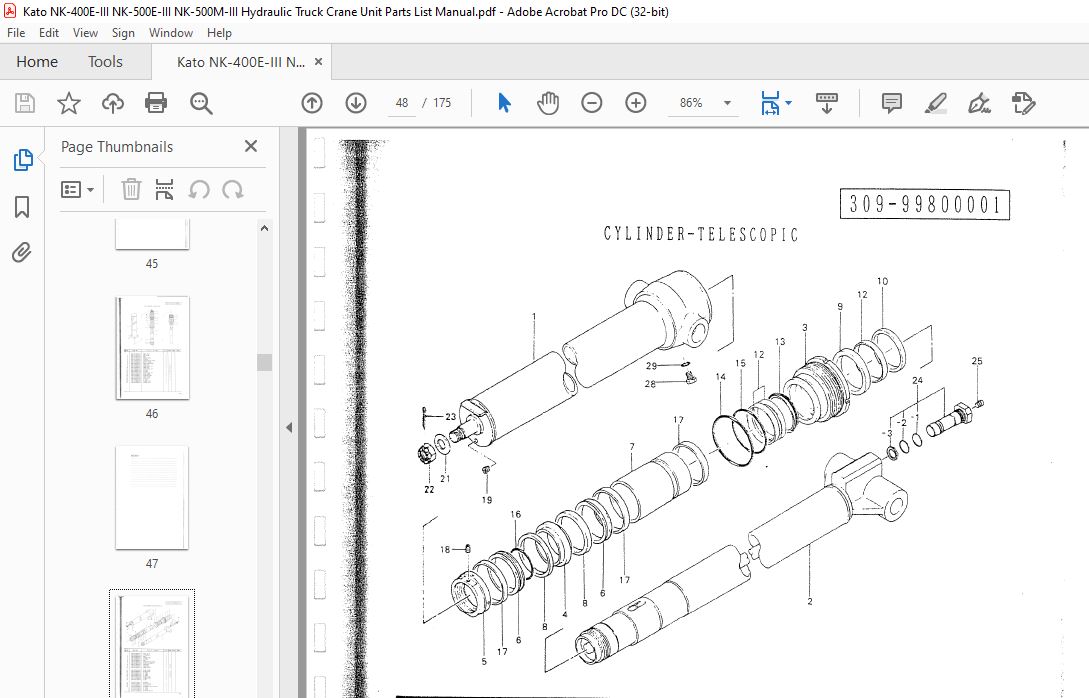Viewport: 1089px width, 698px height.
Task: Select the highlighted page 48 thumbnail
Action: [x=152, y=644]
